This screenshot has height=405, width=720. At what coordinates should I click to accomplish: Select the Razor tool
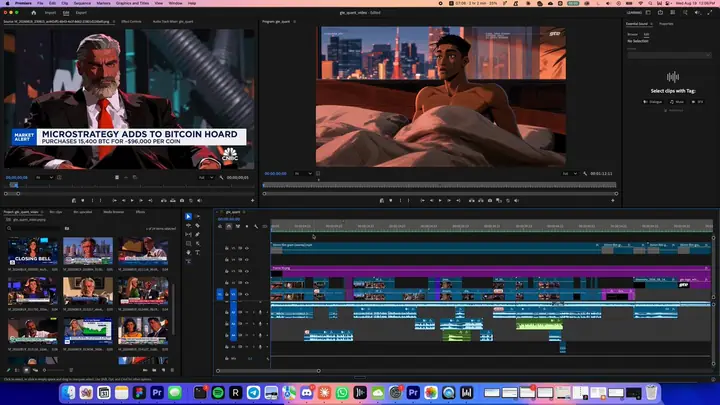point(197,225)
